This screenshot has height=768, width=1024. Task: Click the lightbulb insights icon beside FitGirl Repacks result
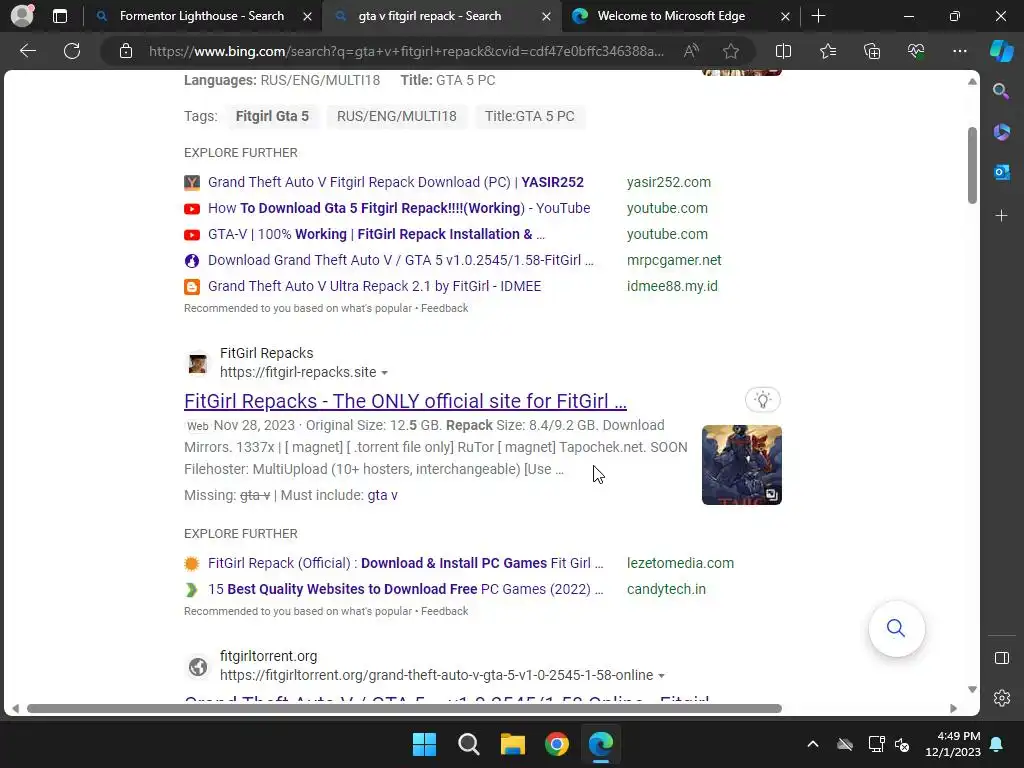[x=762, y=400]
